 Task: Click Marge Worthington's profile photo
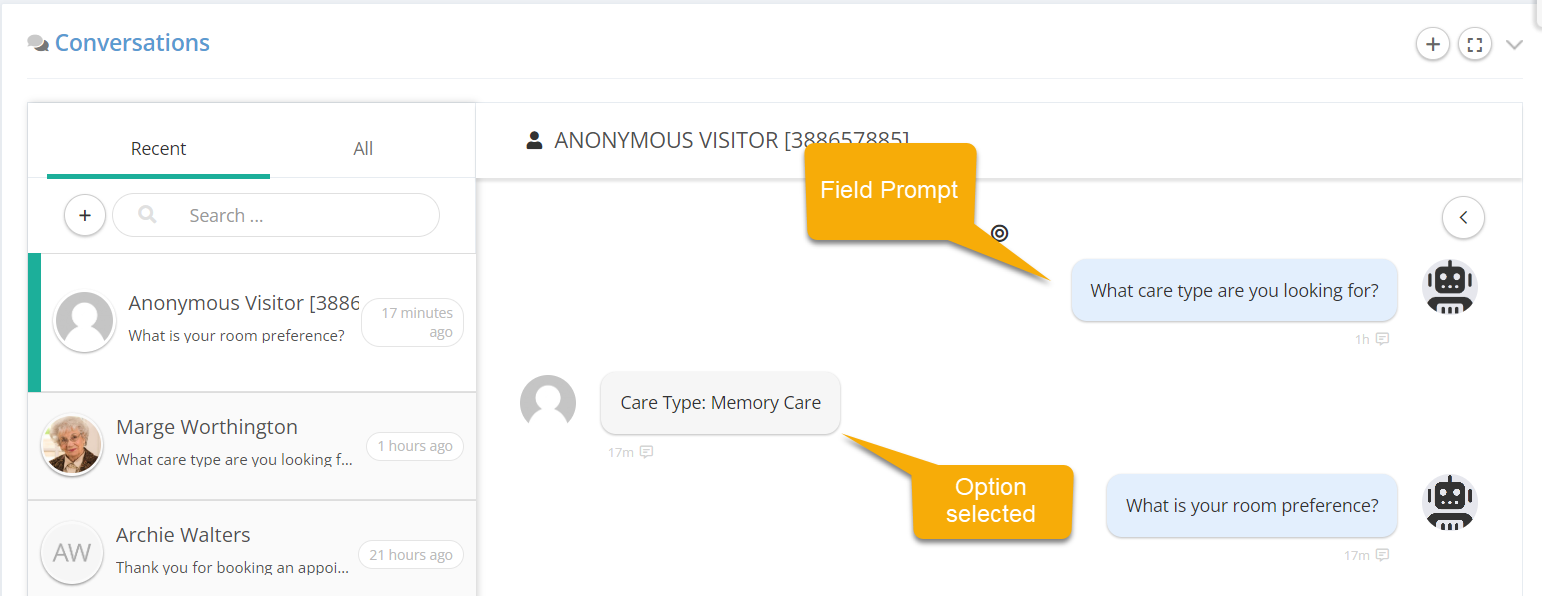click(72, 446)
